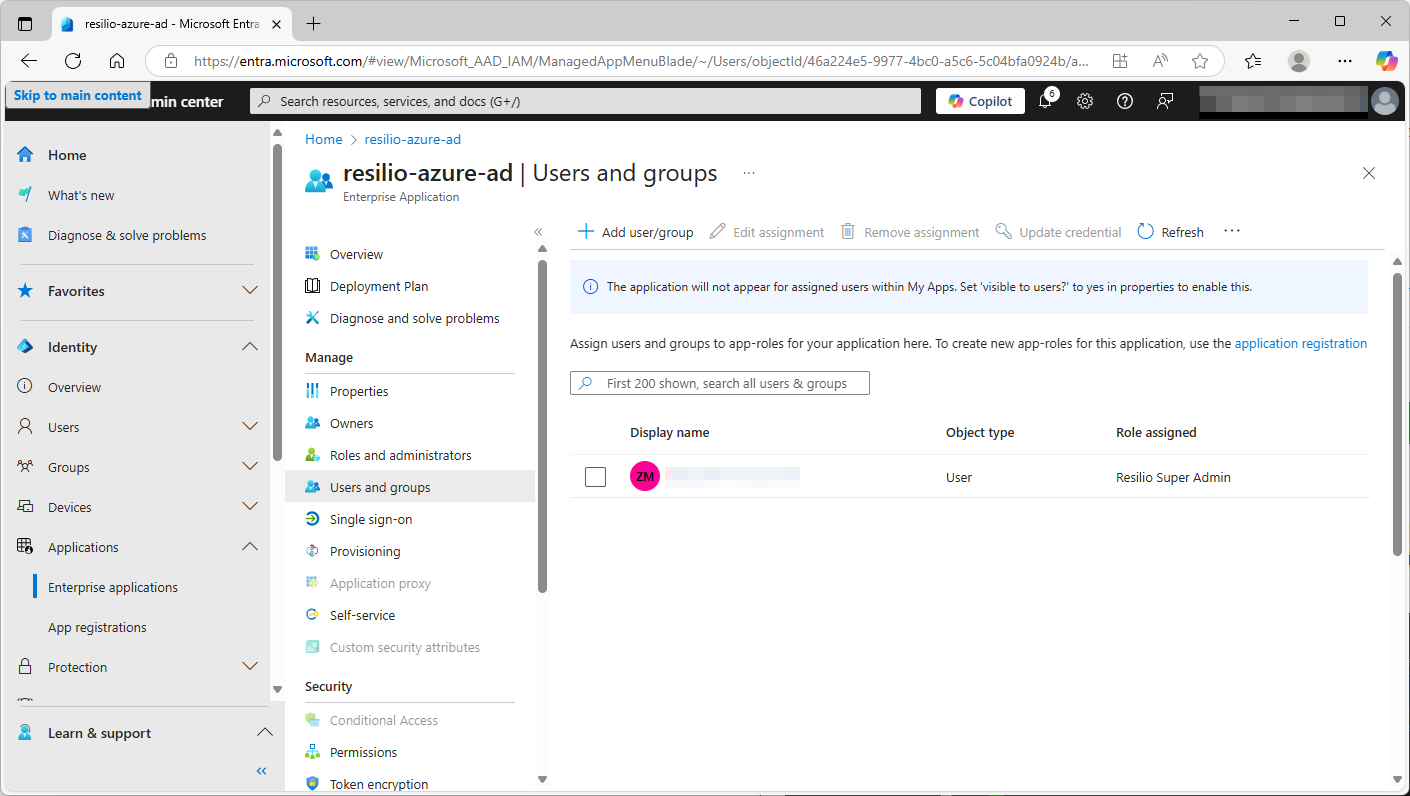Click the ZM user avatar circle

645,476
